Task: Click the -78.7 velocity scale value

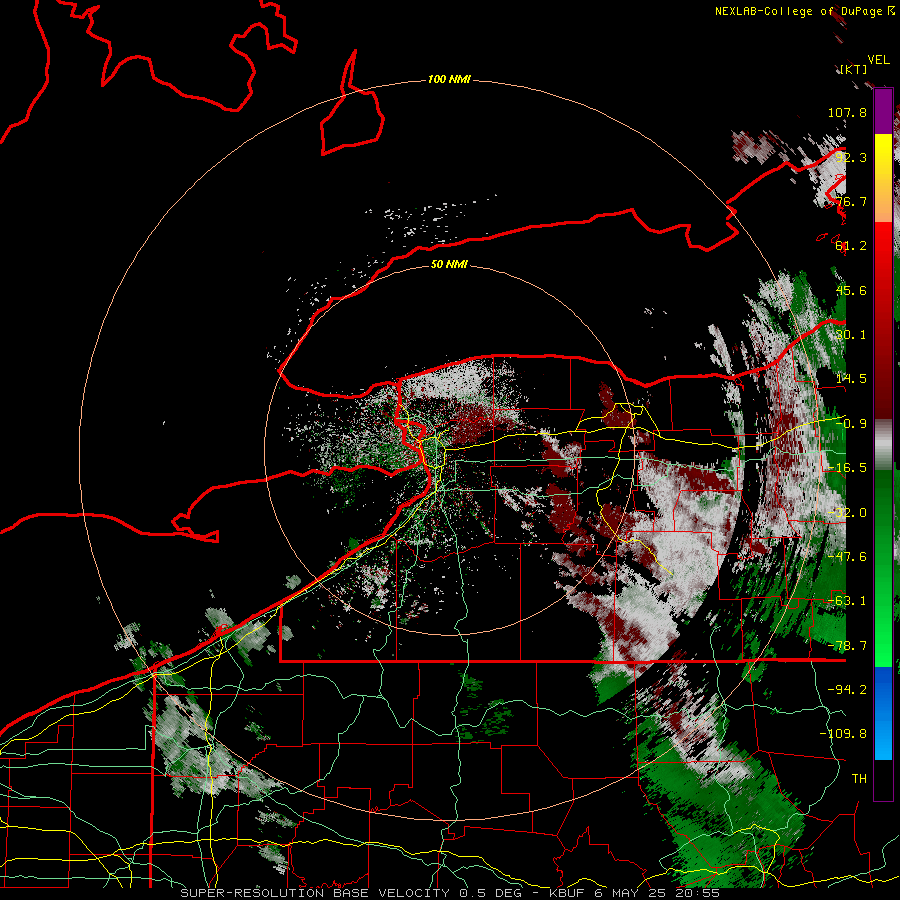Action: point(847,646)
